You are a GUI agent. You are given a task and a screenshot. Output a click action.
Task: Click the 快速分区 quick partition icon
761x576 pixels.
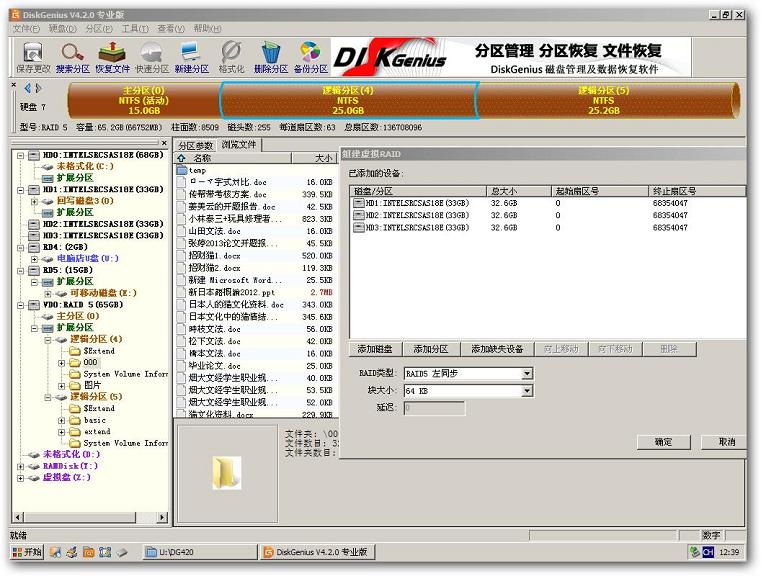(x=152, y=57)
